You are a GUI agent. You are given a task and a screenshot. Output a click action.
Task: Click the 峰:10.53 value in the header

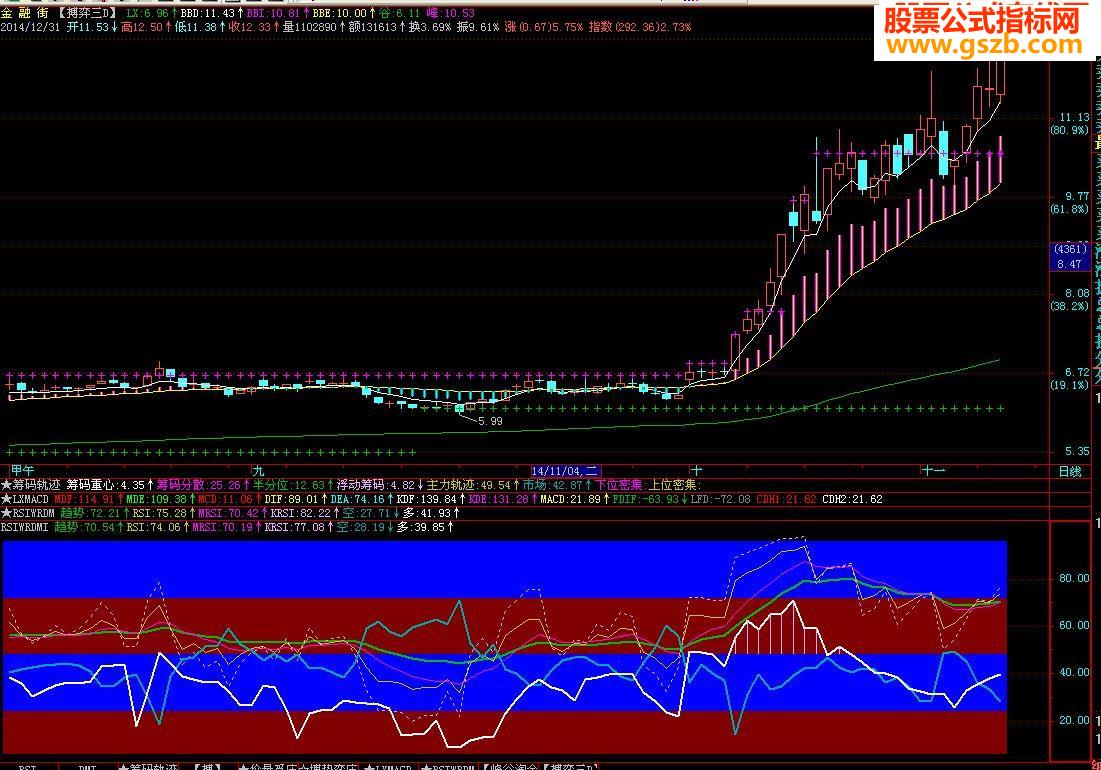point(450,13)
